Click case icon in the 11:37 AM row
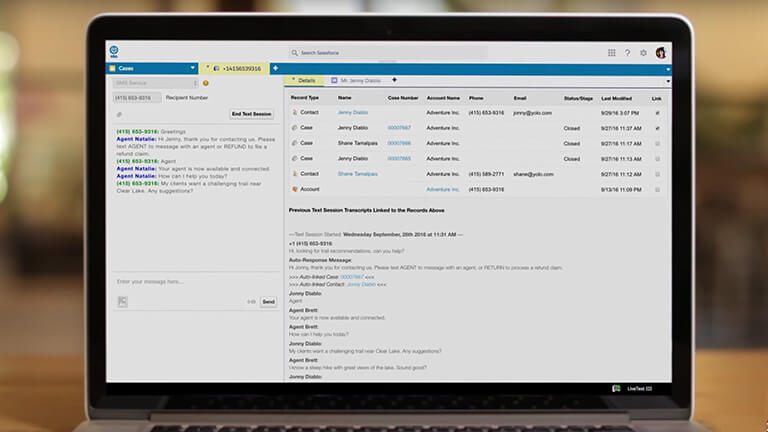Image resolution: width=768 pixels, height=432 pixels. 295,128
